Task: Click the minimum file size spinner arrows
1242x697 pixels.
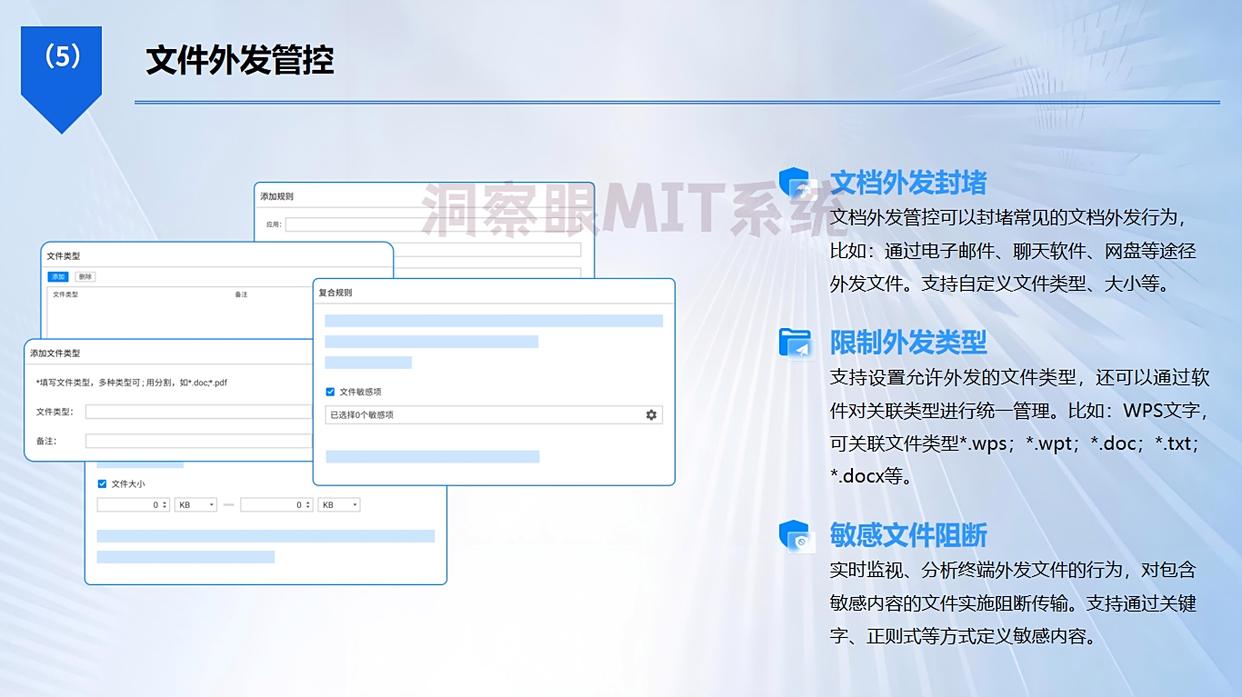Action: pos(166,505)
